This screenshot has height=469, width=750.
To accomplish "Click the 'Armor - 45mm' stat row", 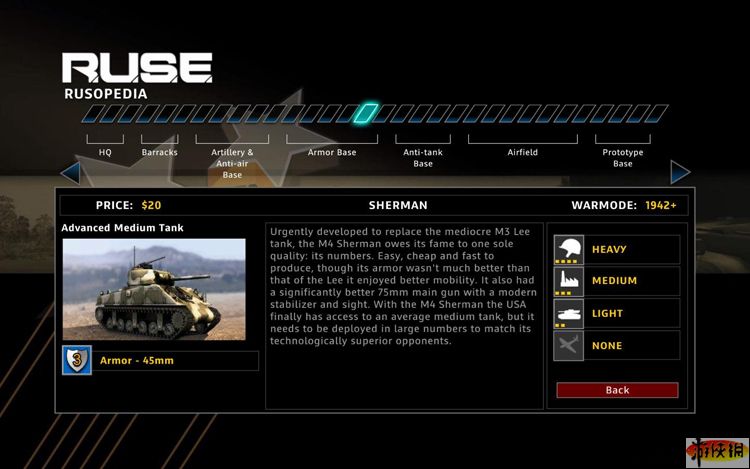I will [175, 360].
